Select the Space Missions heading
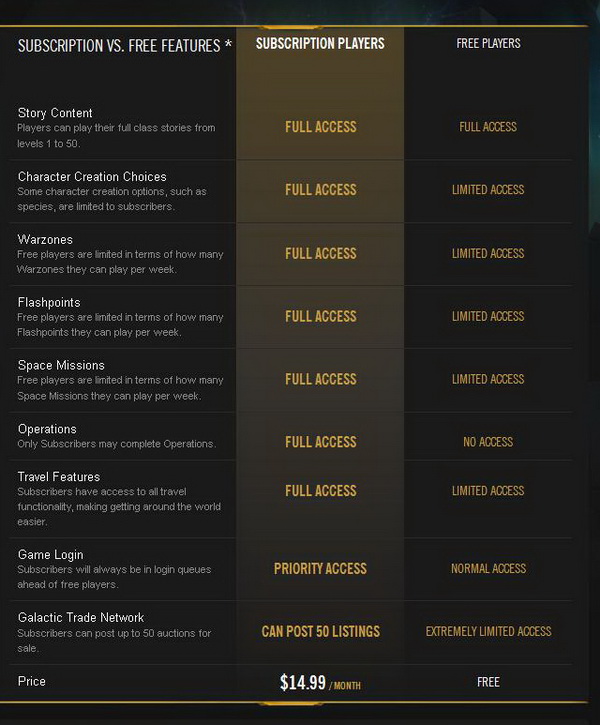The height and width of the screenshot is (725, 600). 61,366
